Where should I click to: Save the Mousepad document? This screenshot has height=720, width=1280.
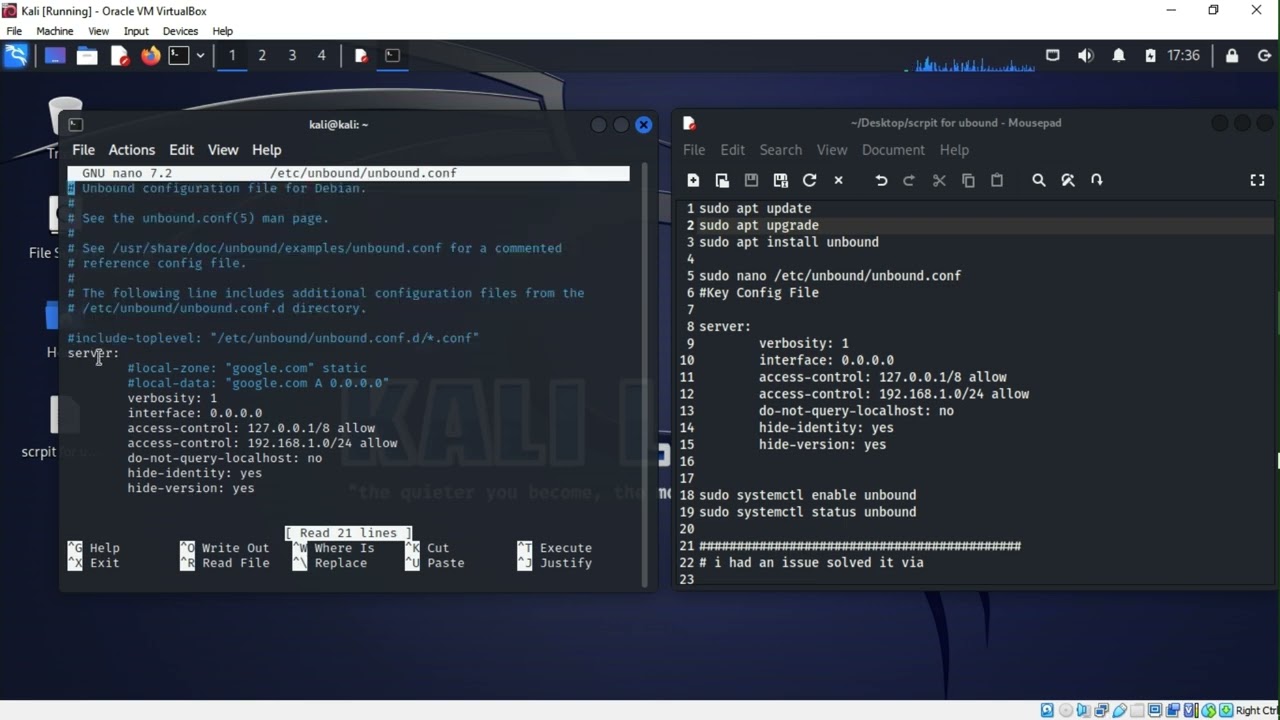[751, 180]
